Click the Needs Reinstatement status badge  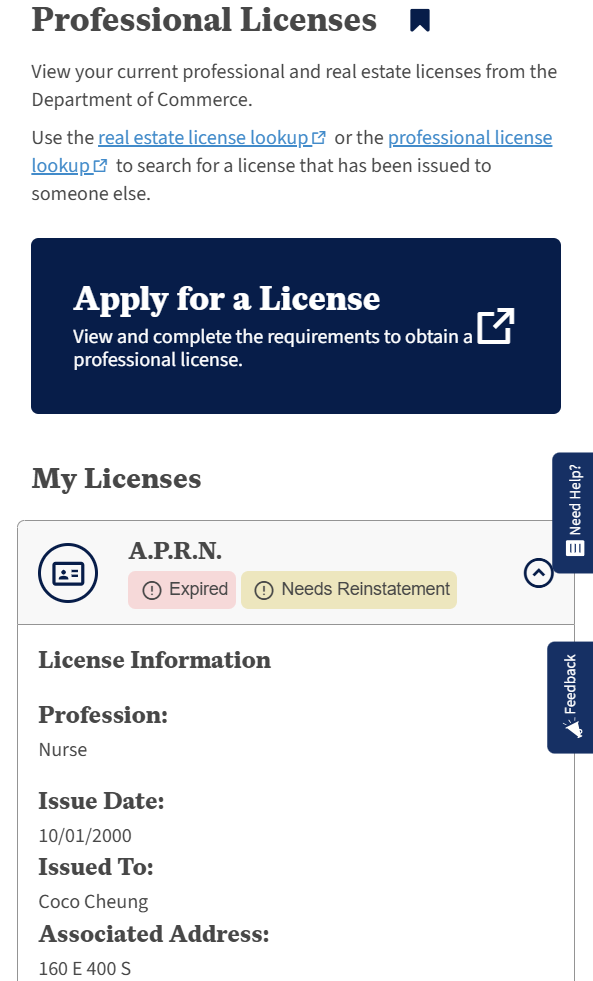(349, 589)
